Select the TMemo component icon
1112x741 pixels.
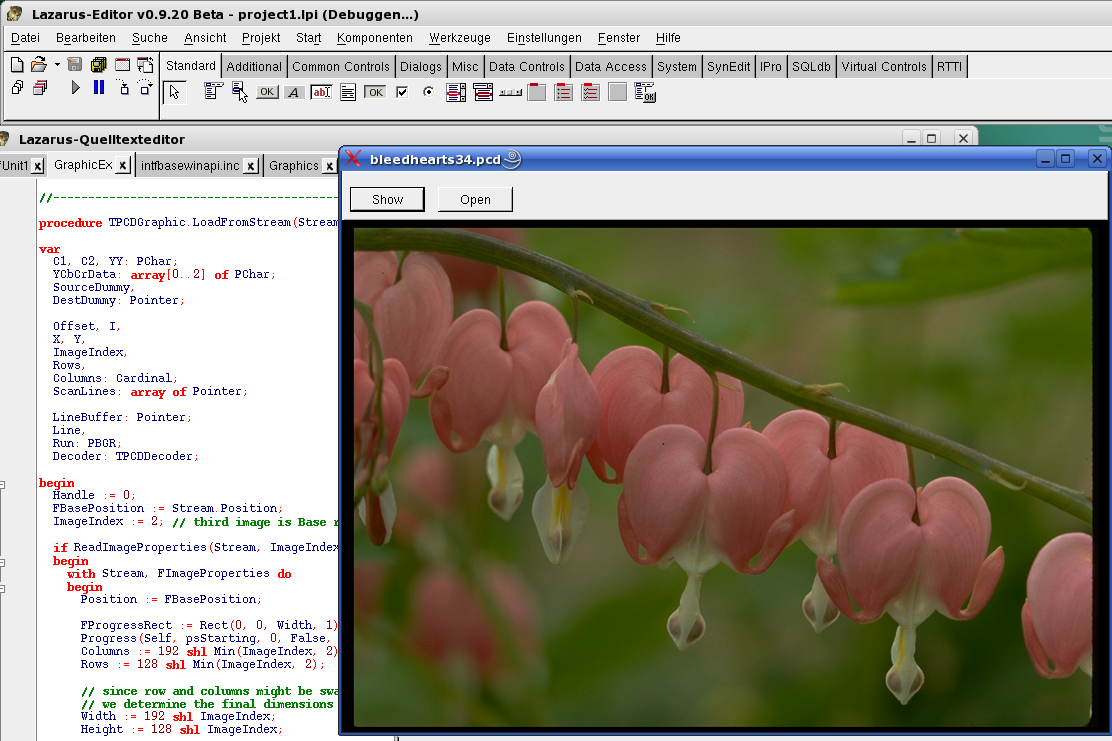[x=348, y=92]
